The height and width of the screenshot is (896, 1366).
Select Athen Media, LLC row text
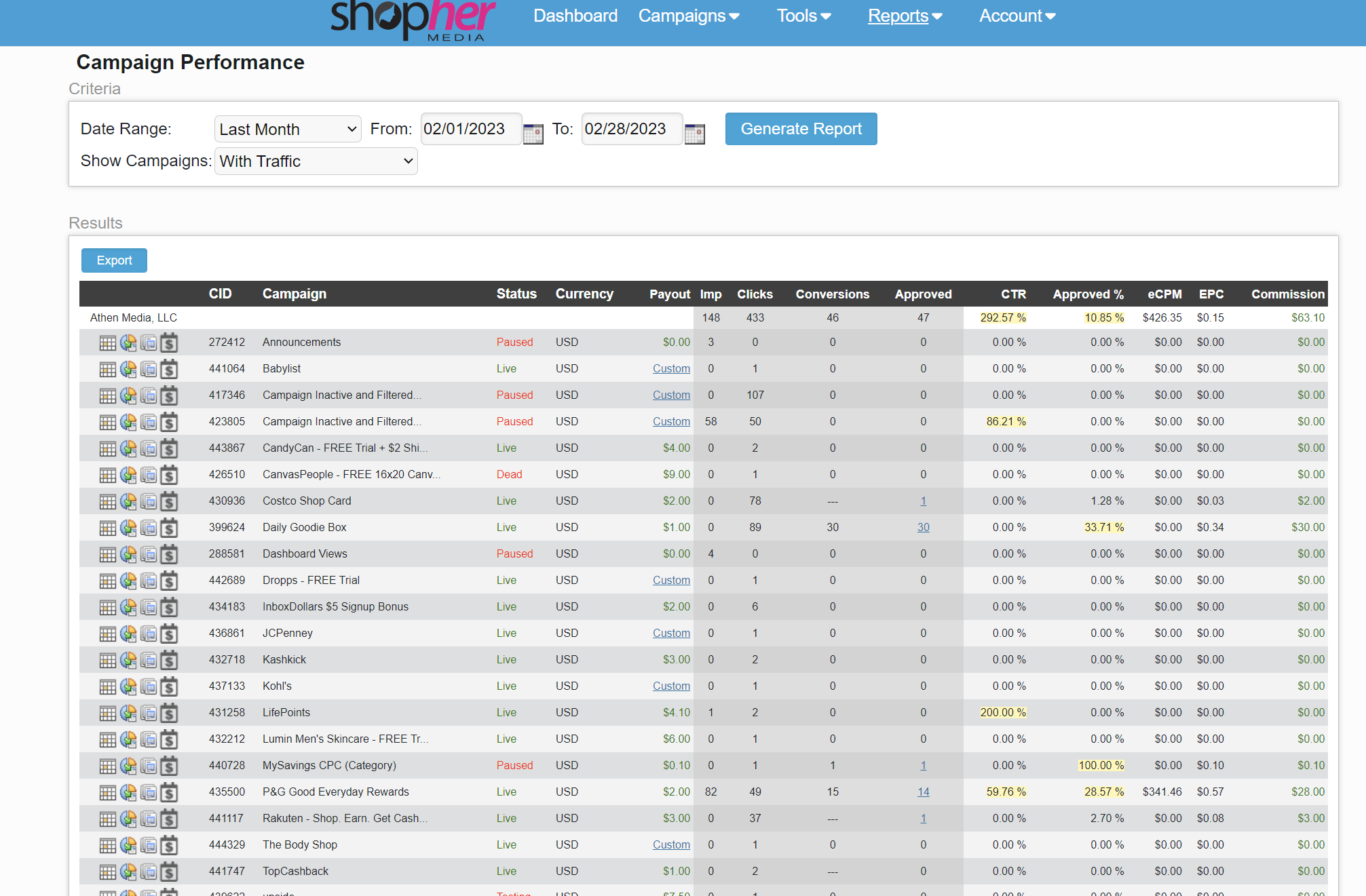click(x=134, y=318)
